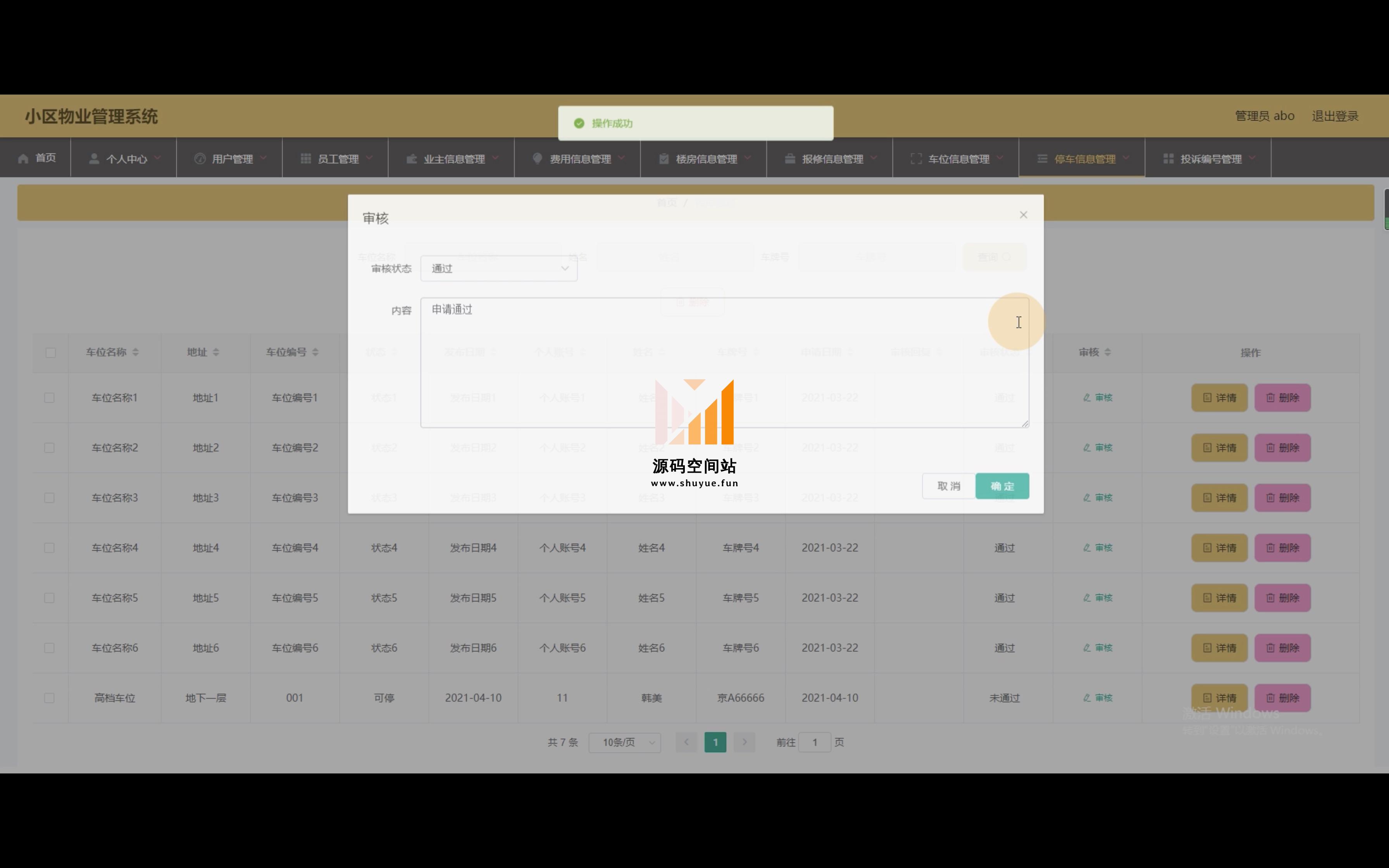Viewport: 1389px width, 868px height.
Task: Click the person icon beside 个人中心
Action: [x=93, y=158]
